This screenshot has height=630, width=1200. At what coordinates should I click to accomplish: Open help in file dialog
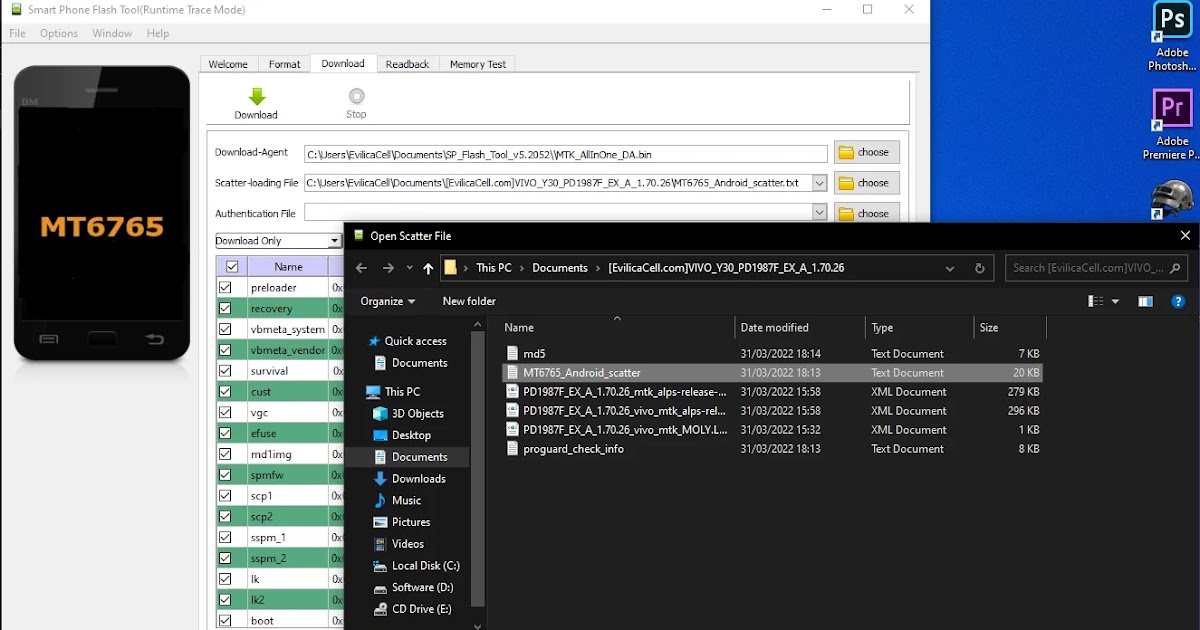point(1178,301)
